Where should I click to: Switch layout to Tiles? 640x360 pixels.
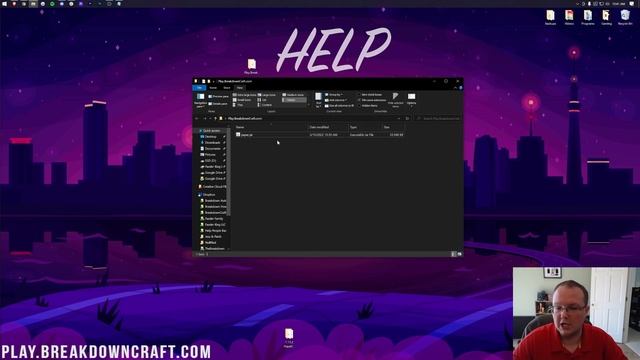[238, 105]
